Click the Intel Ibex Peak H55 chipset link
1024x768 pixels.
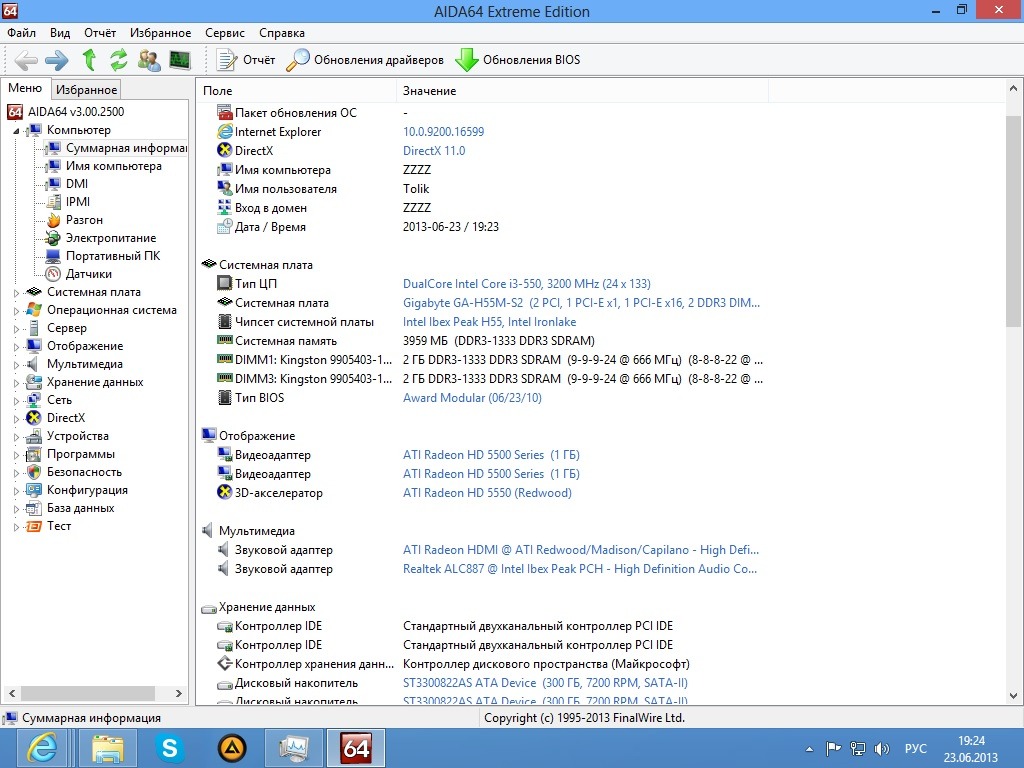point(489,322)
